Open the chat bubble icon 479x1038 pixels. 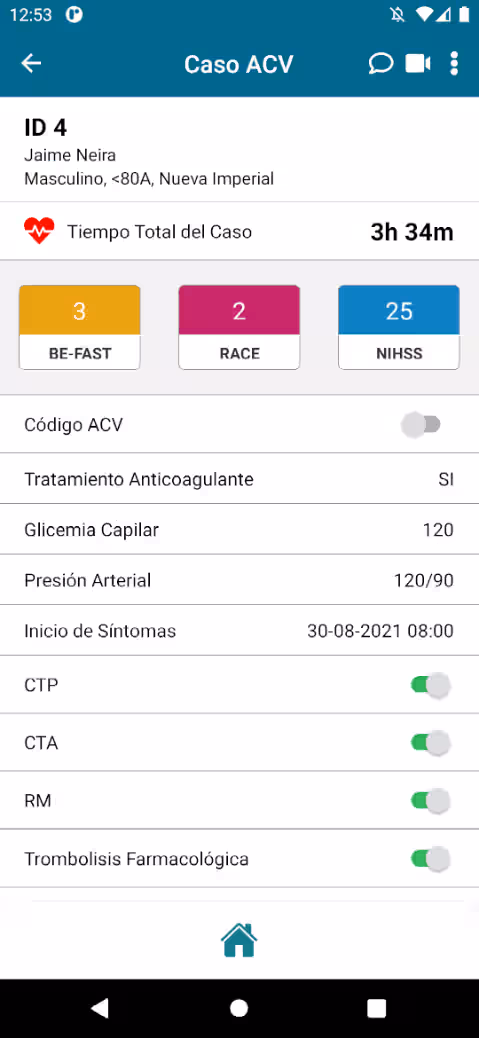(x=380, y=64)
